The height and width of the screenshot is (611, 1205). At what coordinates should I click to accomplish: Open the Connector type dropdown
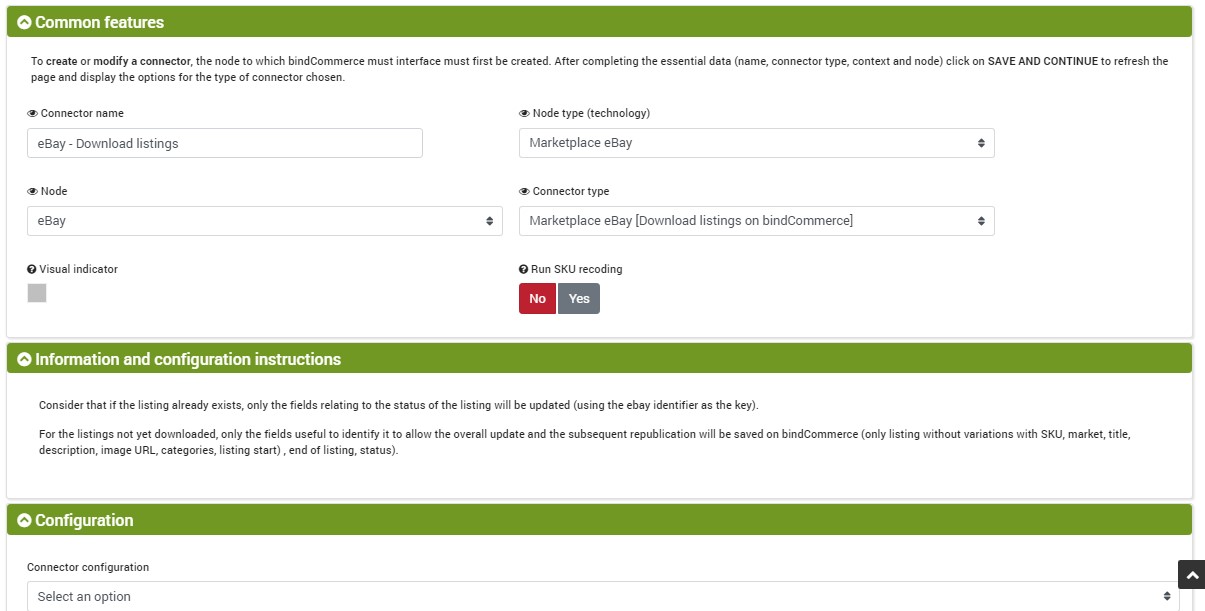tap(757, 221)
